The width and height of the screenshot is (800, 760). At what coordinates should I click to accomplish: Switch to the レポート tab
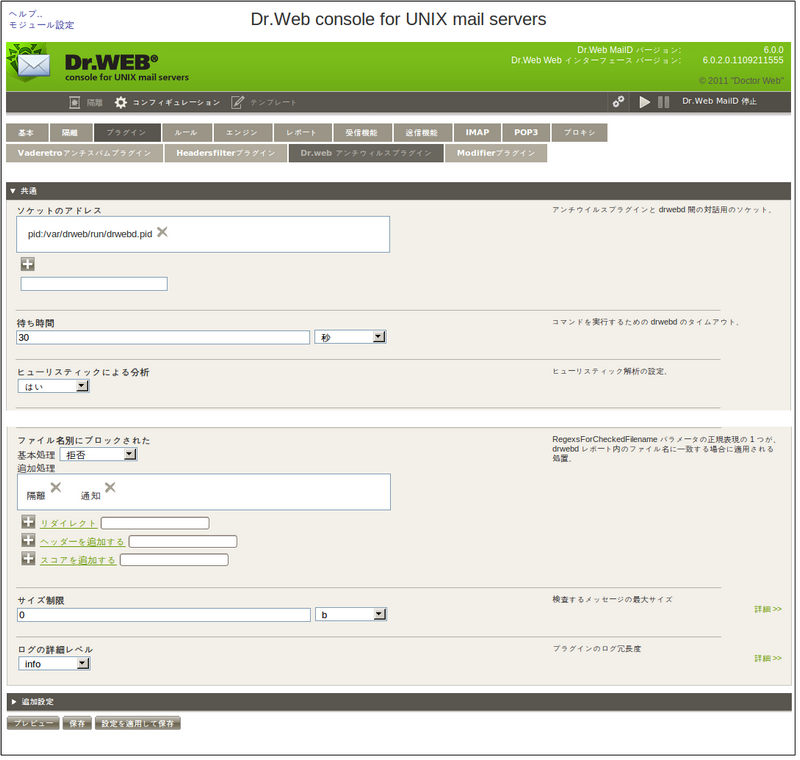coord(303,133)
